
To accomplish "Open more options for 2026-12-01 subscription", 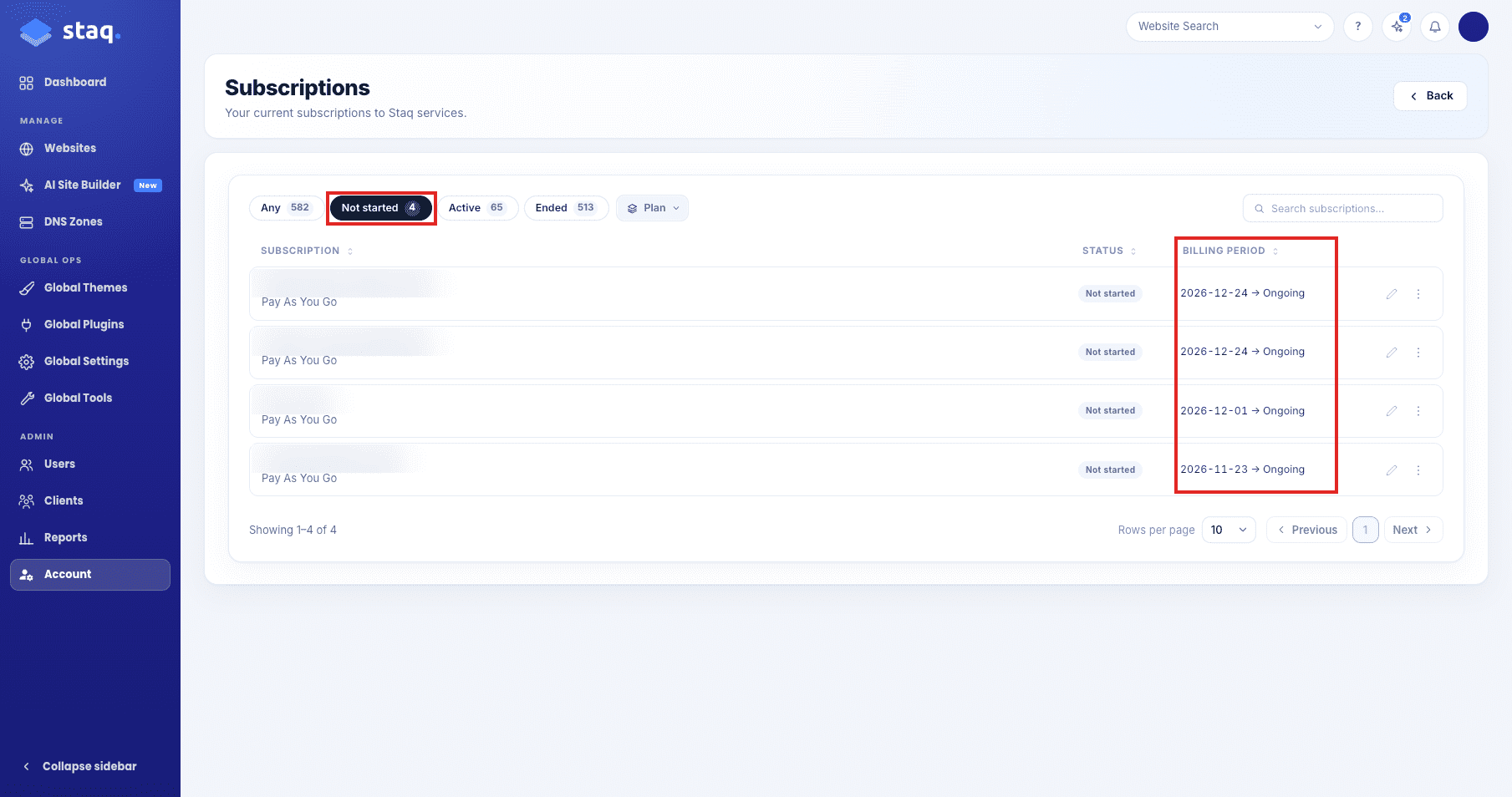I will (1418, 411).
